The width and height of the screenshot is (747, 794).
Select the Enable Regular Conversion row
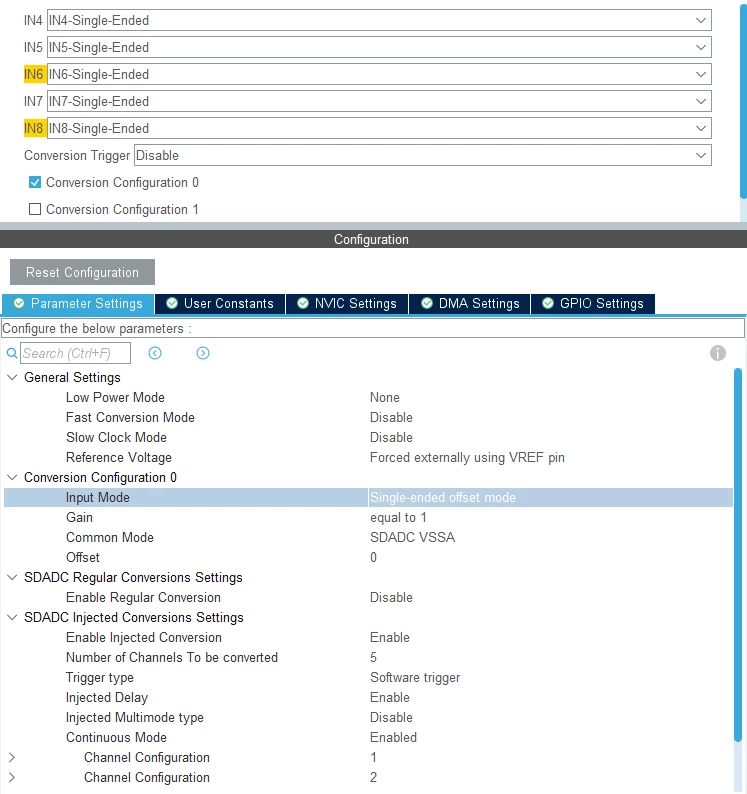coord(368,598)
